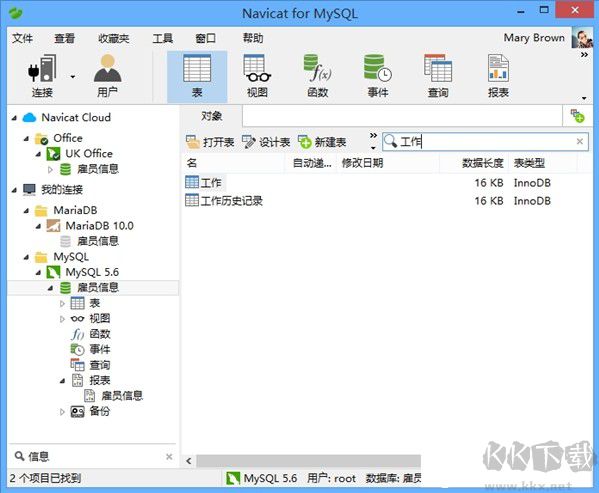Click the 新建表 button
599x493 pixels.
[x=322, y=142]
